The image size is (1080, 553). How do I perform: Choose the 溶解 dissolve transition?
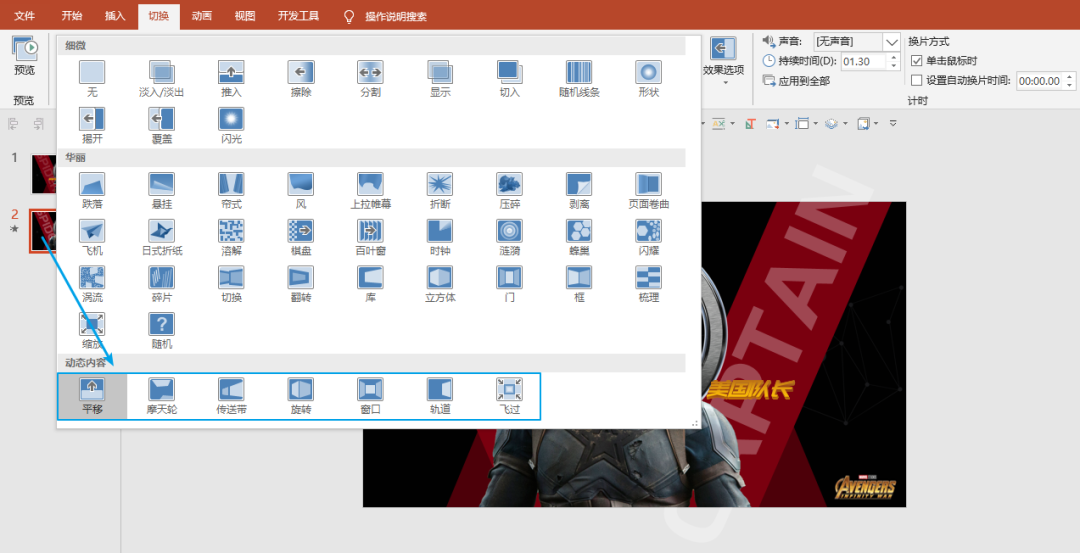point(231,238)
